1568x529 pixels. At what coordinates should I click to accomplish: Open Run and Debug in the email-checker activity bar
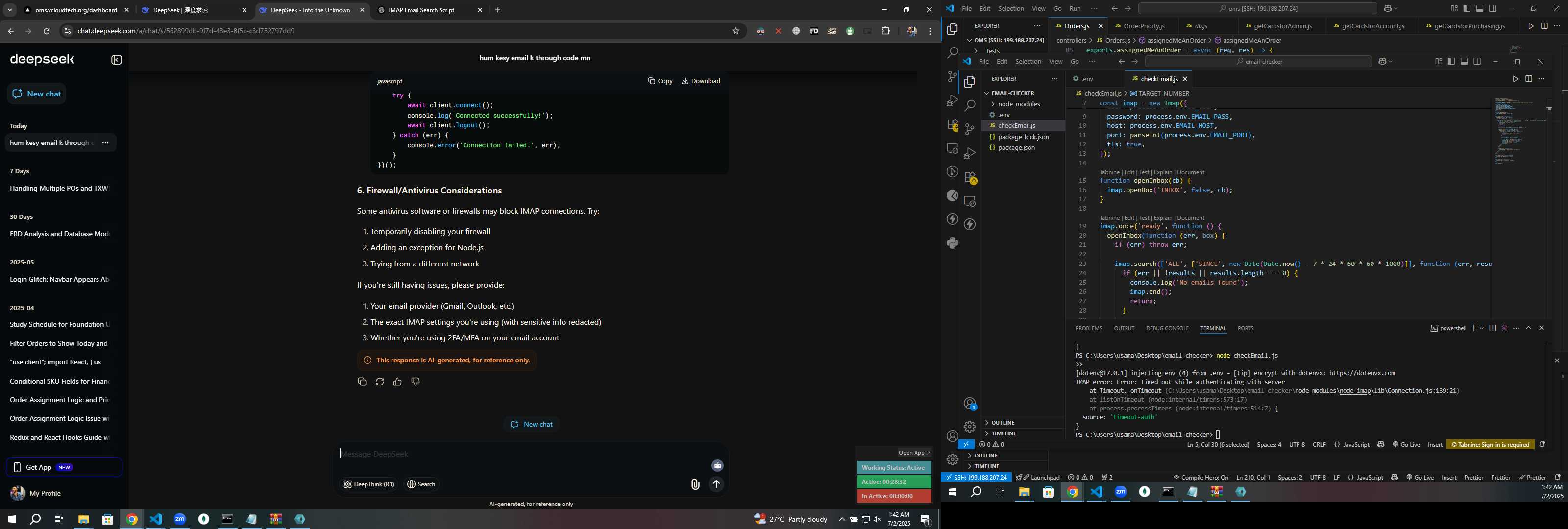pos(970,153)
